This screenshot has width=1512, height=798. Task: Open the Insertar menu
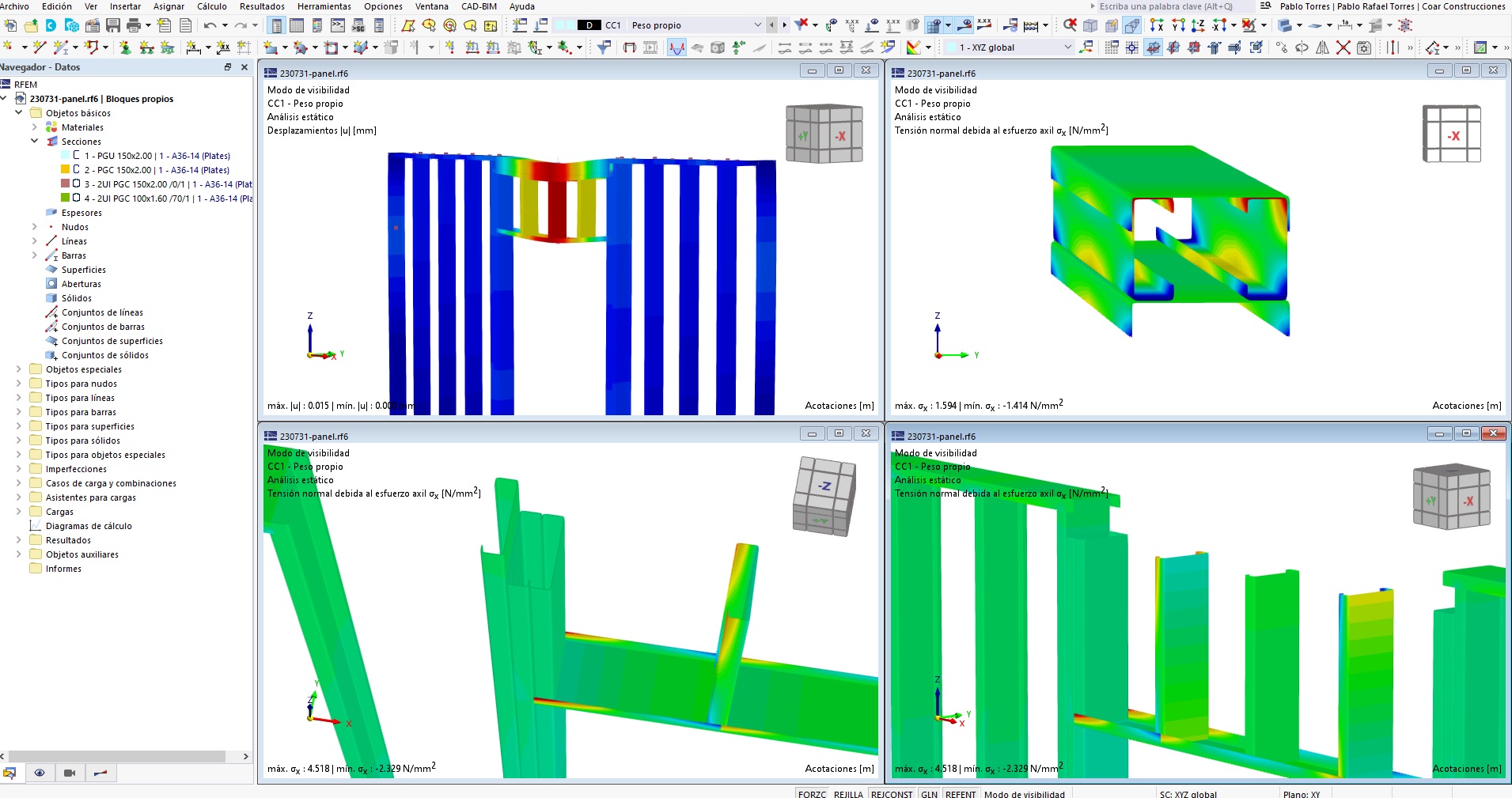(x=125, y=6)
